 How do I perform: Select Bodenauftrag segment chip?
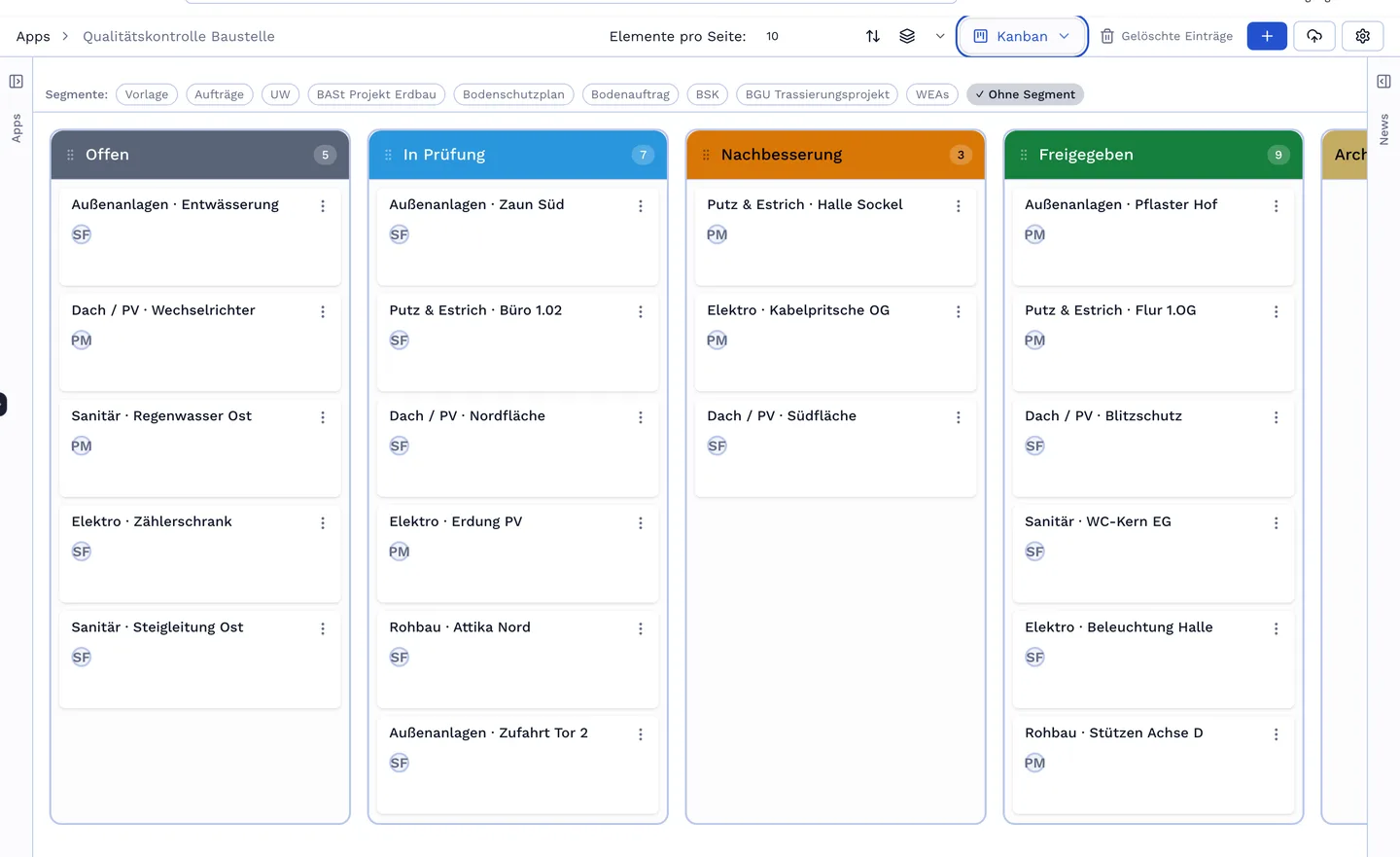pyautogui.click(x=630, y=94)
